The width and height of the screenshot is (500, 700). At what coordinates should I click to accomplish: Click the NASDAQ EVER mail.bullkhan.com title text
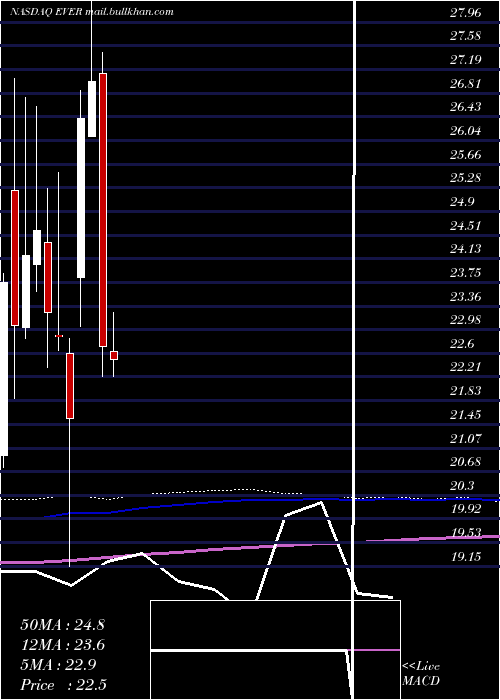click(x=92, y=12)
